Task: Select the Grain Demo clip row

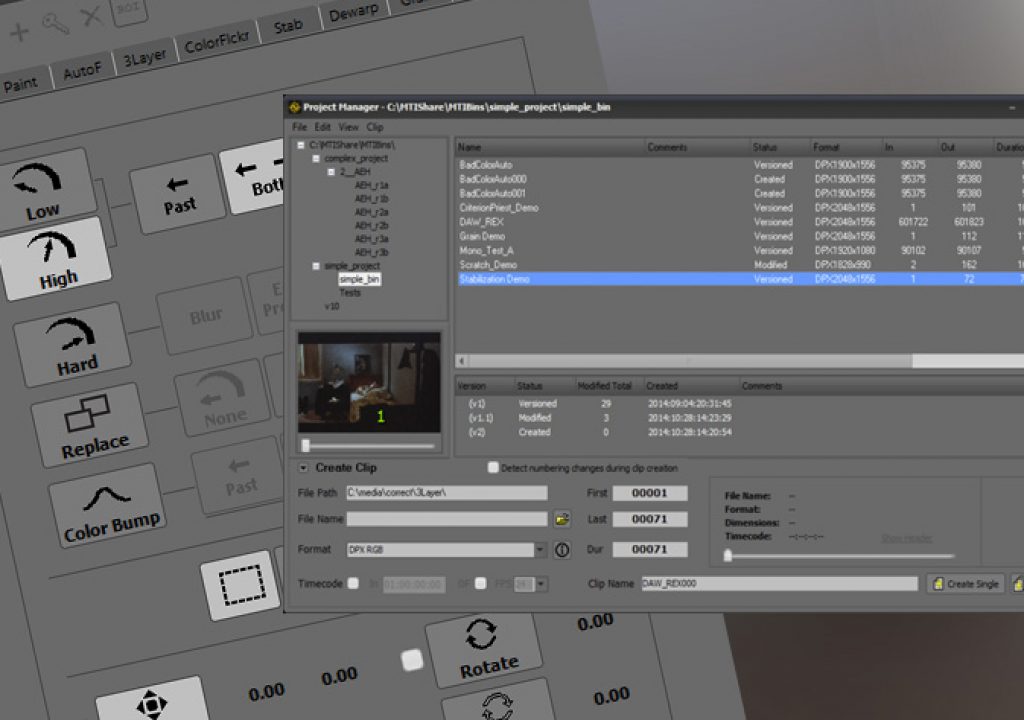Action: pyautogui.click(x=740, y=236)
